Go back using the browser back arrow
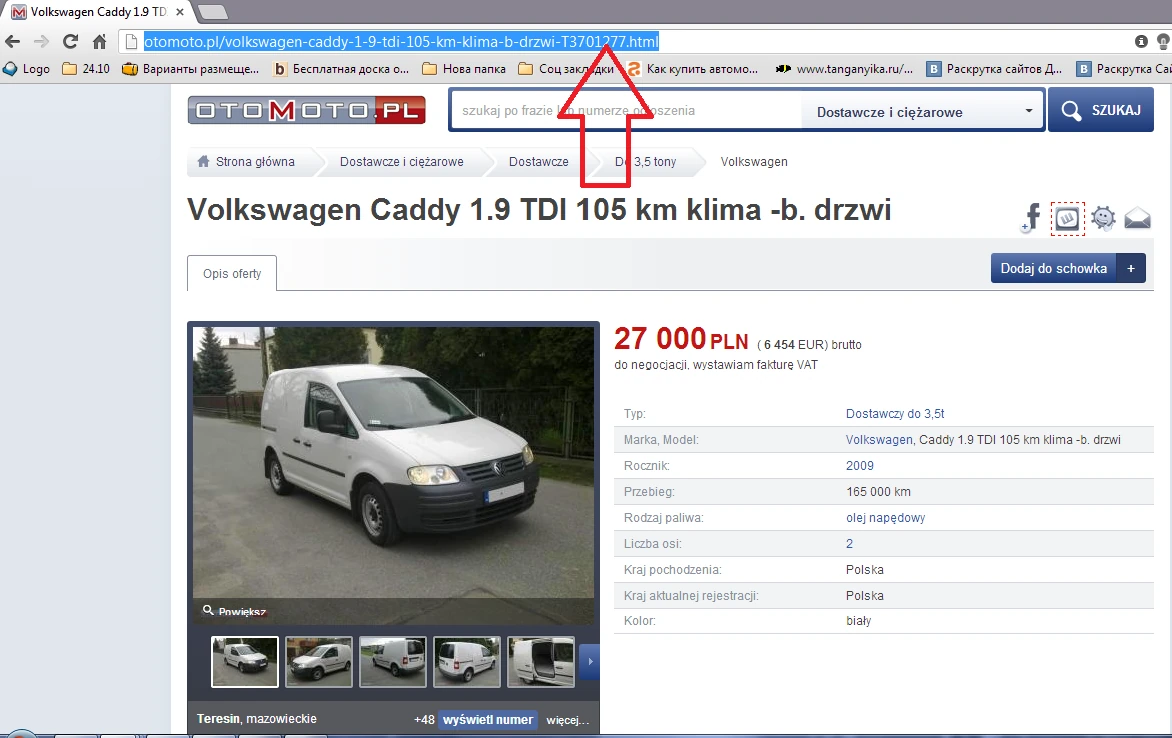This screenshot has height=738, width=1172. pyautogui.click(x=14, y=41)
